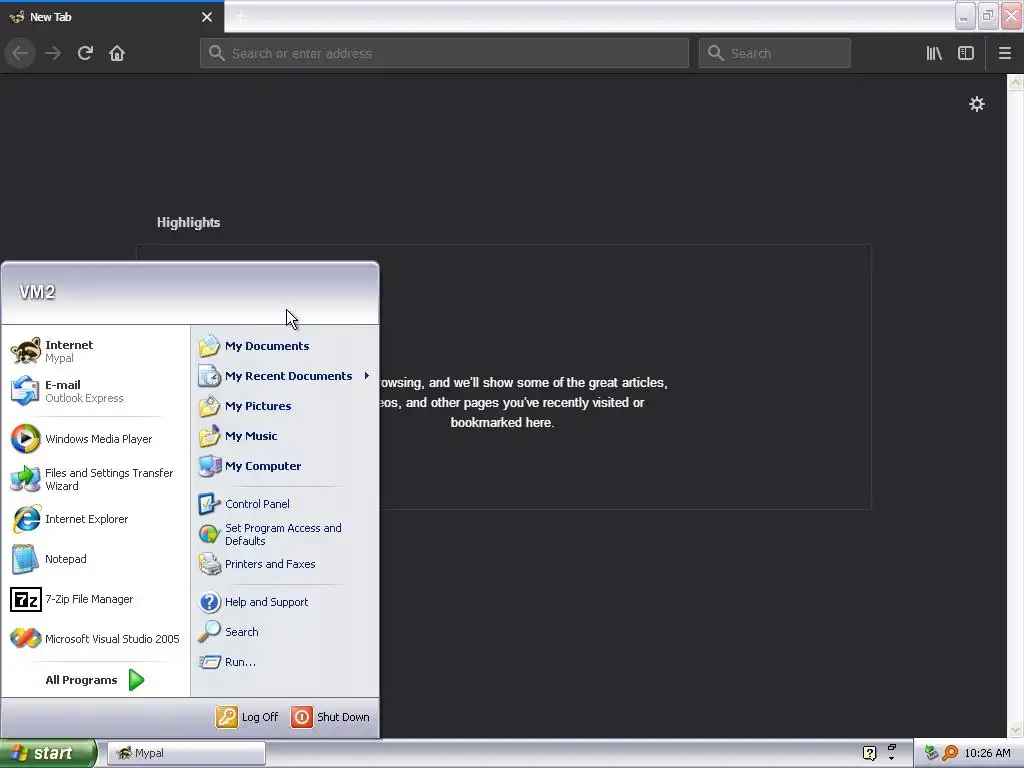Focus the browser Search box
Screen dimensions: 1024x768
pyautogui.click(x=775, y=53)
